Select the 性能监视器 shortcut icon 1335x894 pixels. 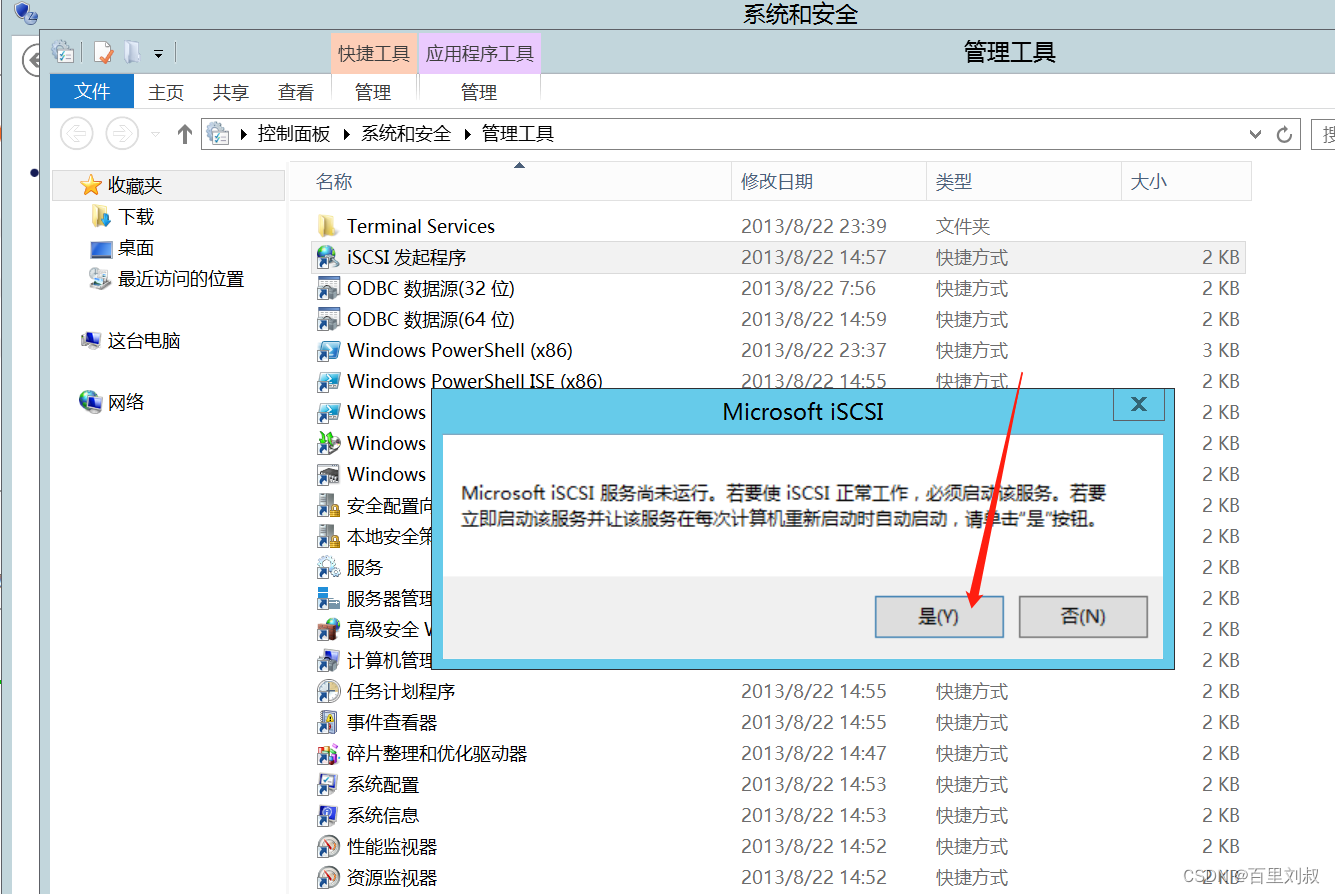[x=328, y=846]
